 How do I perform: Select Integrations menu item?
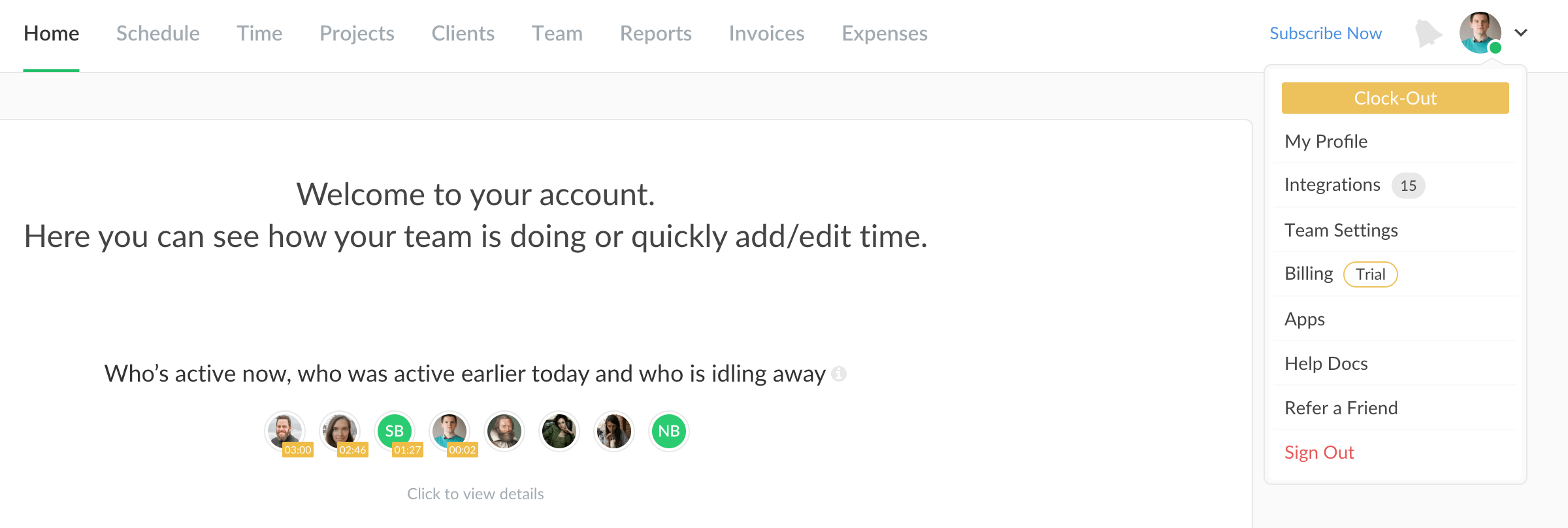point(1332,185)
